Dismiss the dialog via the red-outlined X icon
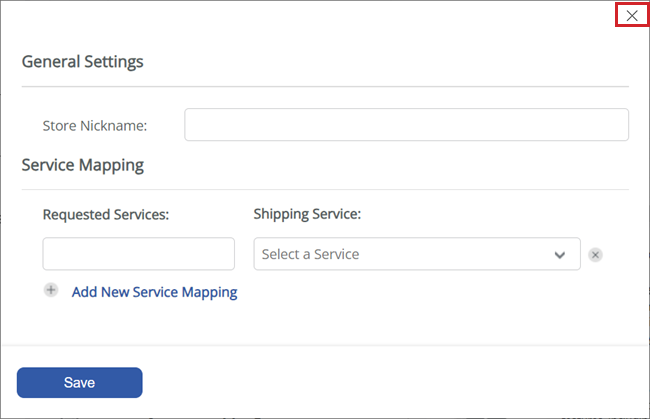 click(x=632, y=16)
